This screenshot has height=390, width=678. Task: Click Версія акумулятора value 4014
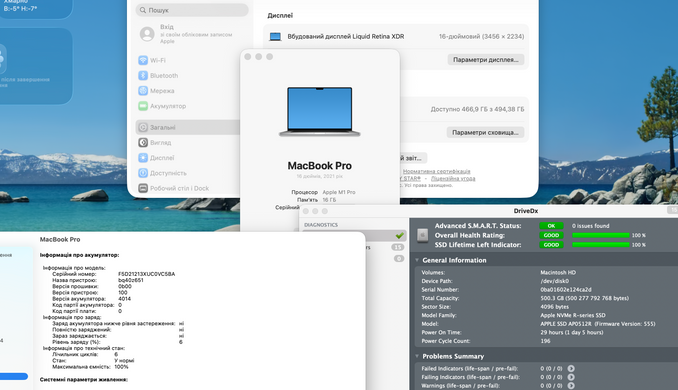click(125, 299)
